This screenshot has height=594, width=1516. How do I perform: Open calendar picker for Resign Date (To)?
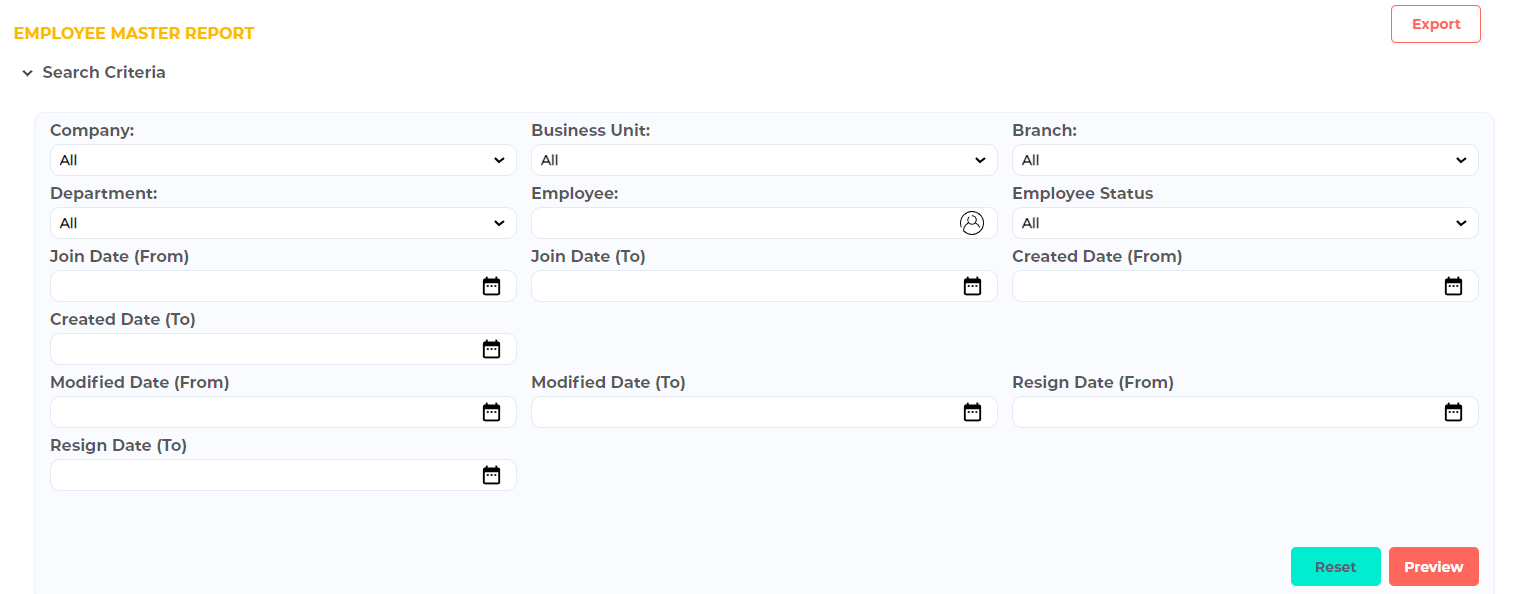coord(491,475)
